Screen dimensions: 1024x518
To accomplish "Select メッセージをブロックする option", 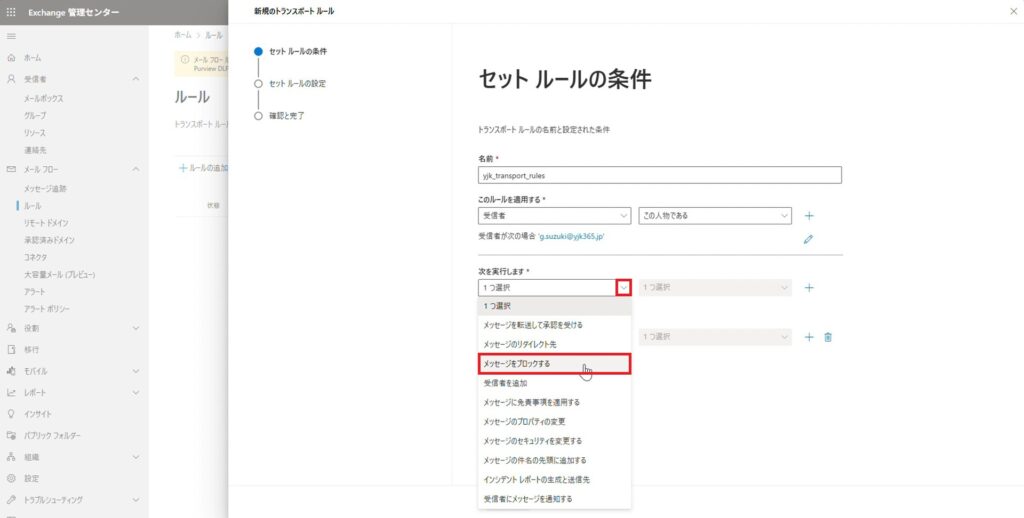I will tap(554, 364).
